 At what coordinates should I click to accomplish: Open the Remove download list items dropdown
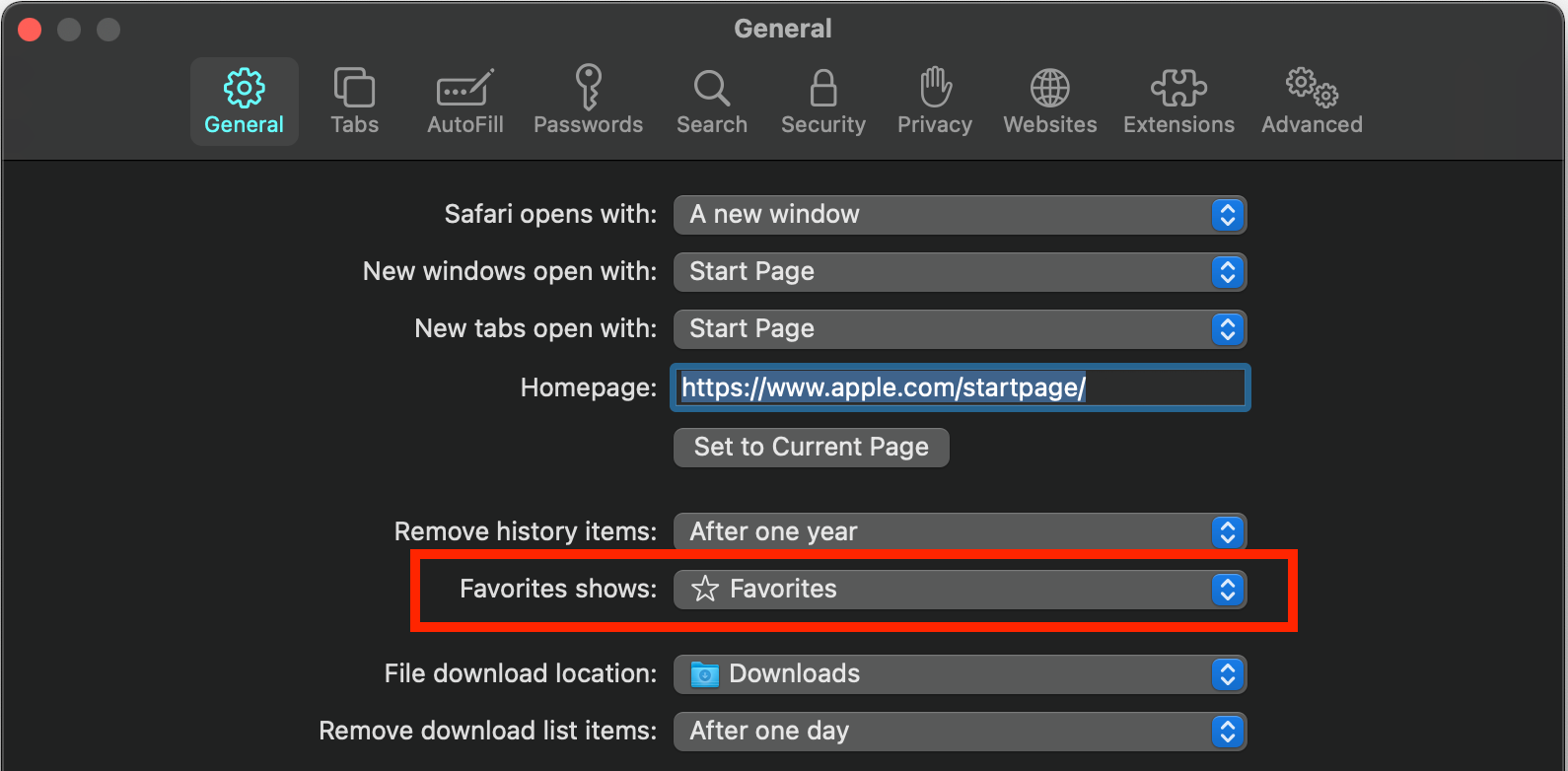click(960, 732)
